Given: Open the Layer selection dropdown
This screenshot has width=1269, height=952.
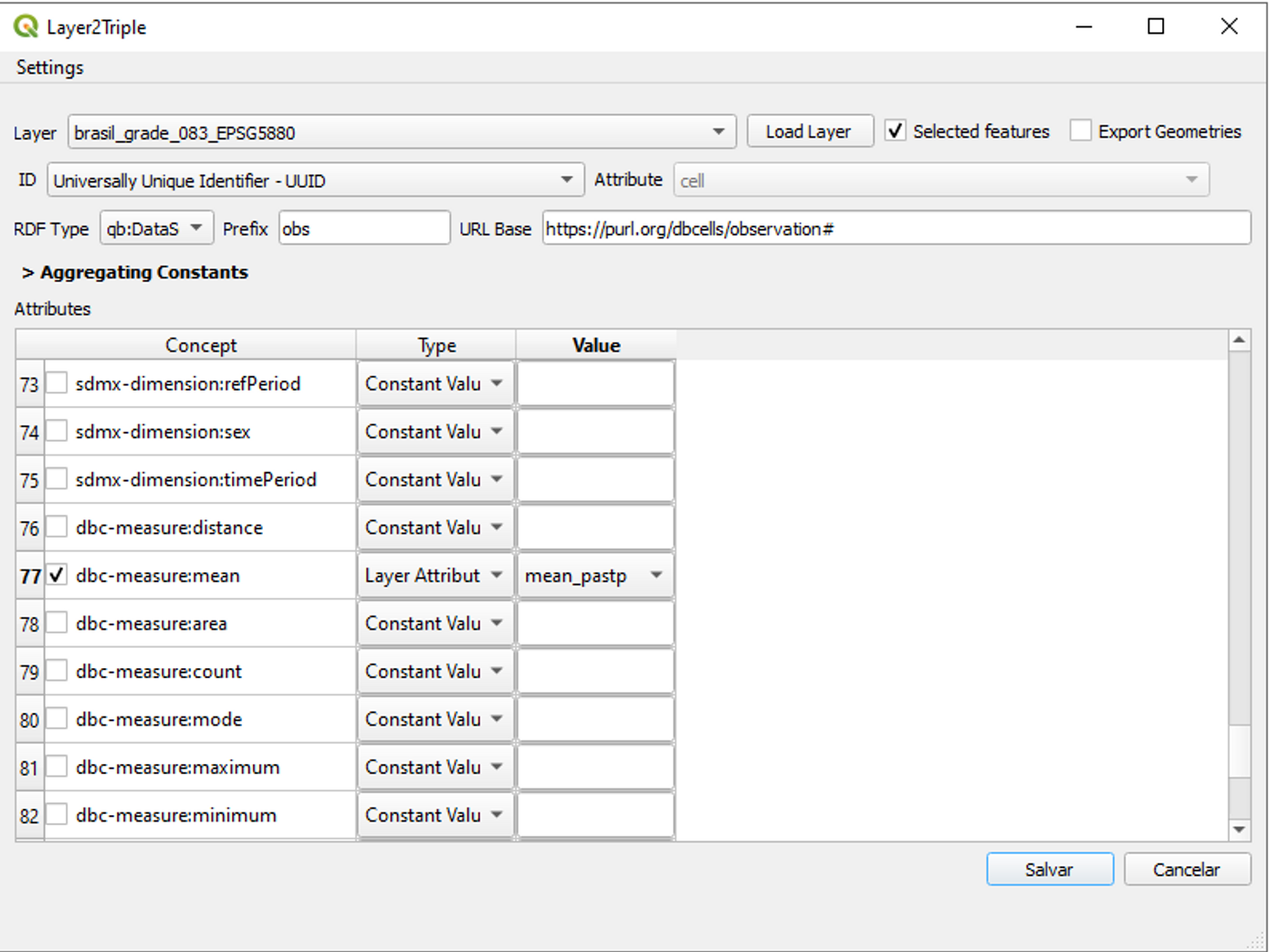Looking at the screenshot, I should coord(718,131).
